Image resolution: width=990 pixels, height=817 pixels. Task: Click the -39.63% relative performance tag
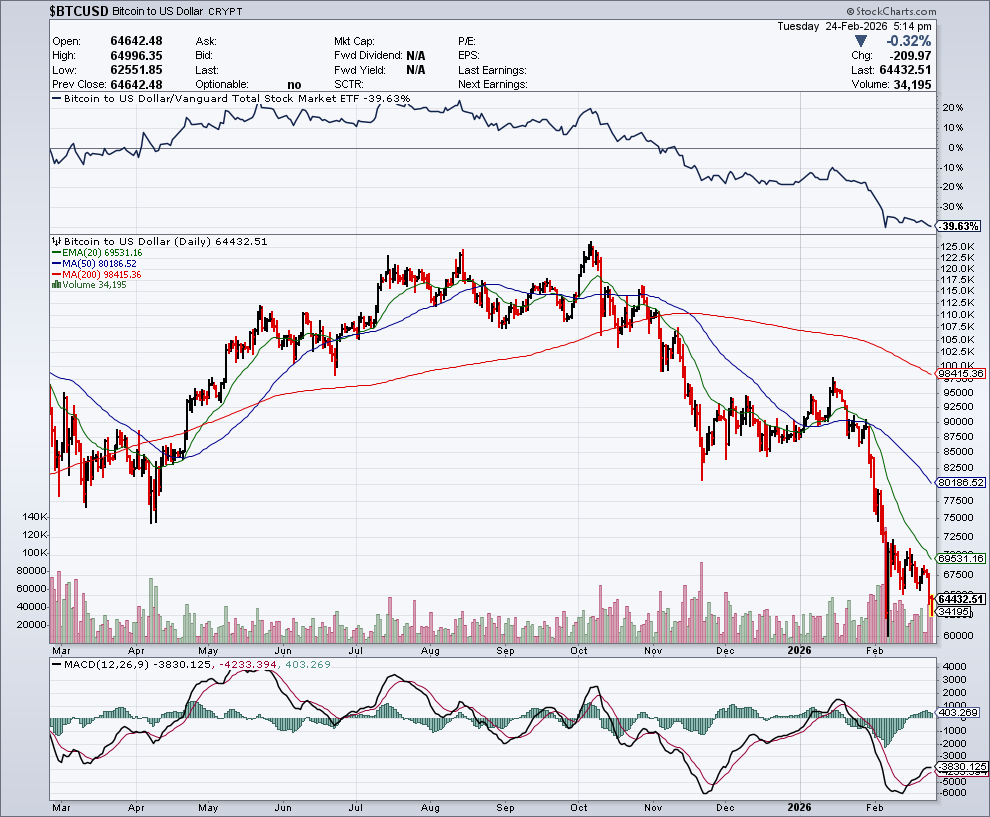[959, 226]
